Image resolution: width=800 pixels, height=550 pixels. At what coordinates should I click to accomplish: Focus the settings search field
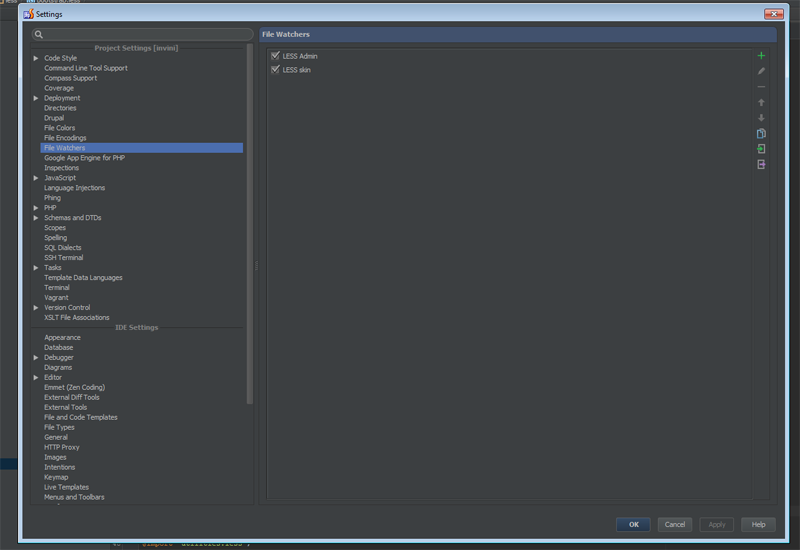click(x=142, y=34)
